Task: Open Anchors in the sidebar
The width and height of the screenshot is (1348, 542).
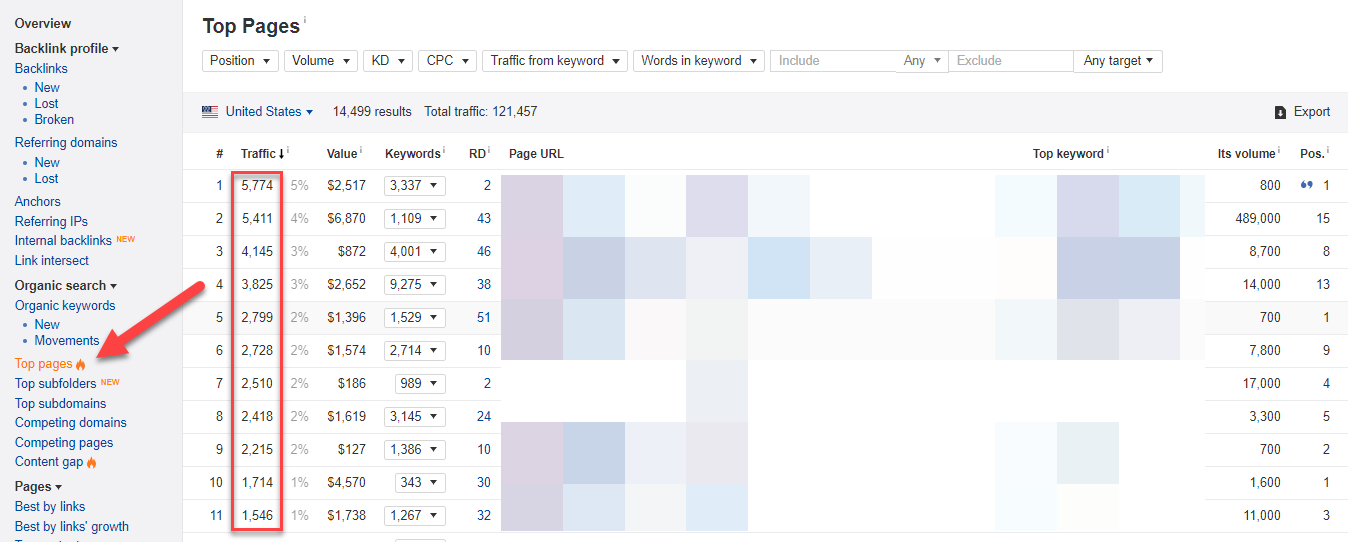Action: tap(38, 202)
